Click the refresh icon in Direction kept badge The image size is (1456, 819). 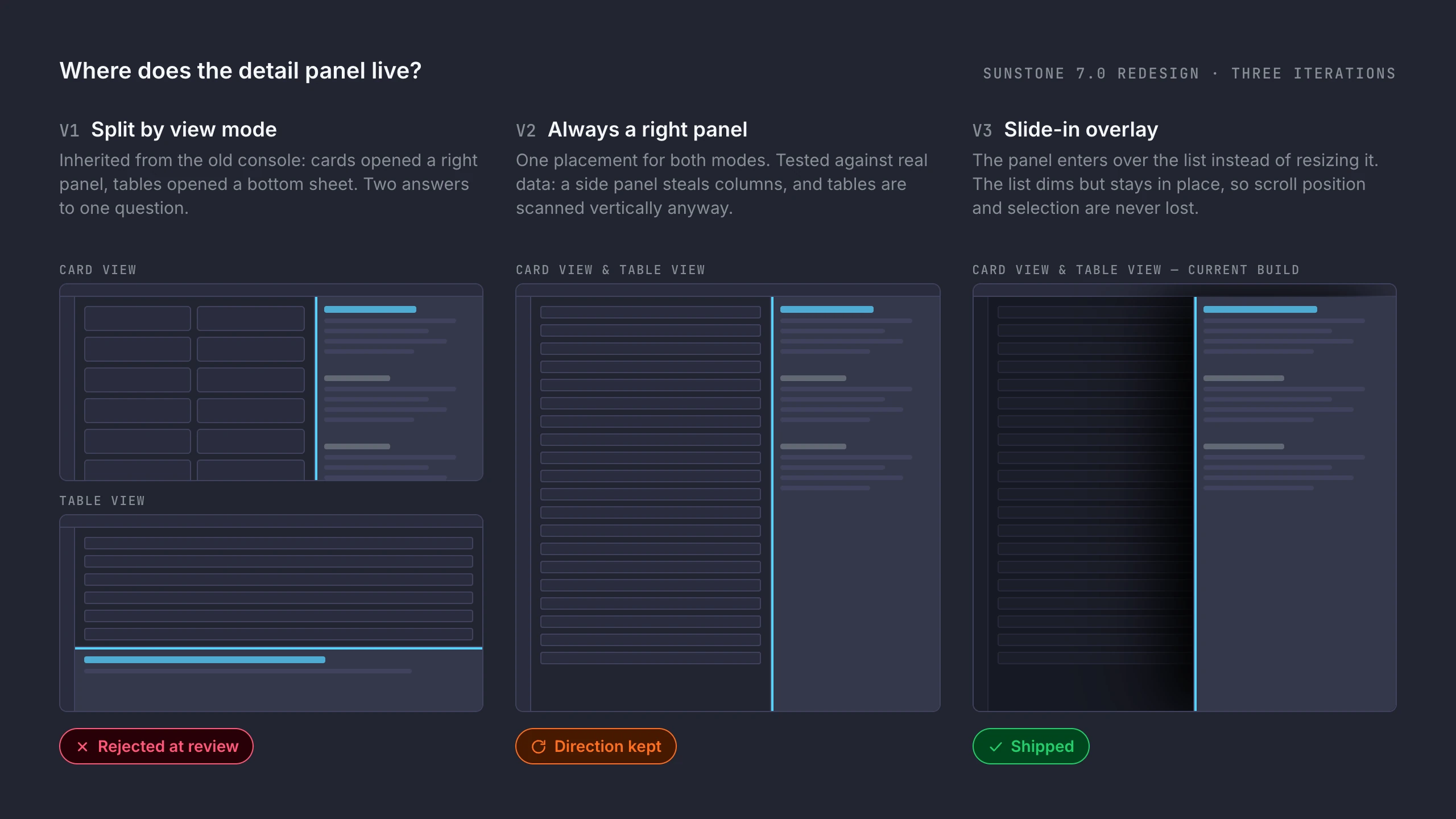point(539,746)
